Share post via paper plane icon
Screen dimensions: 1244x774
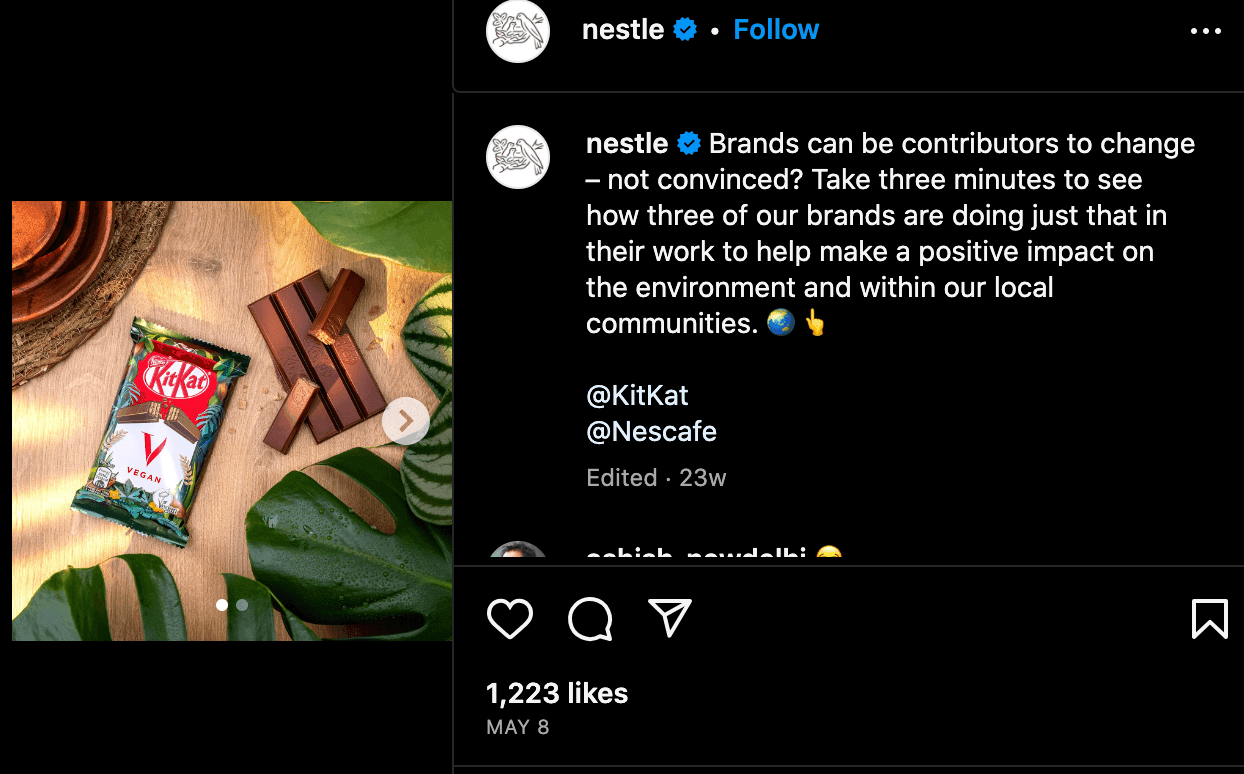(x=669, y=619)
